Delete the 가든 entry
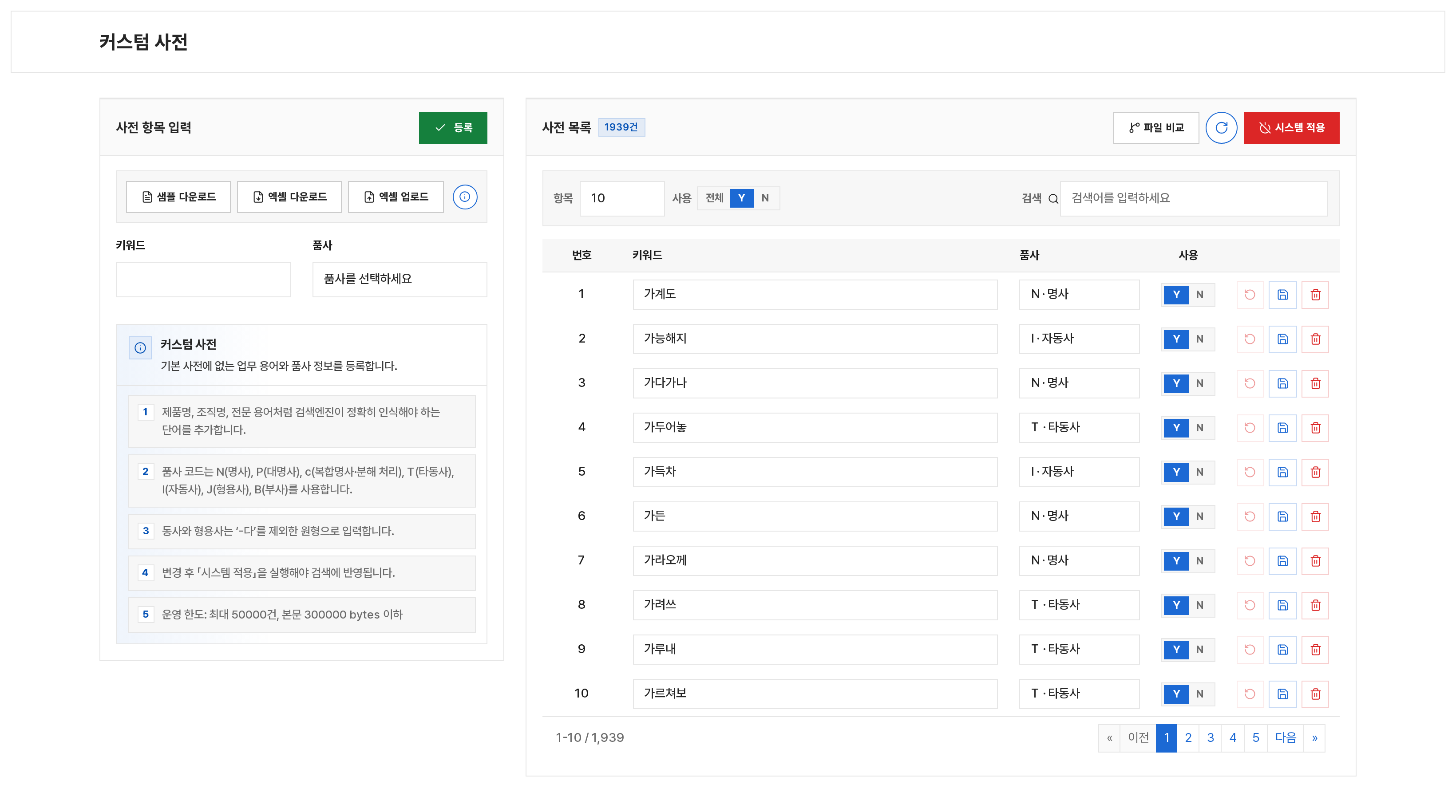 pos(1315,516)
